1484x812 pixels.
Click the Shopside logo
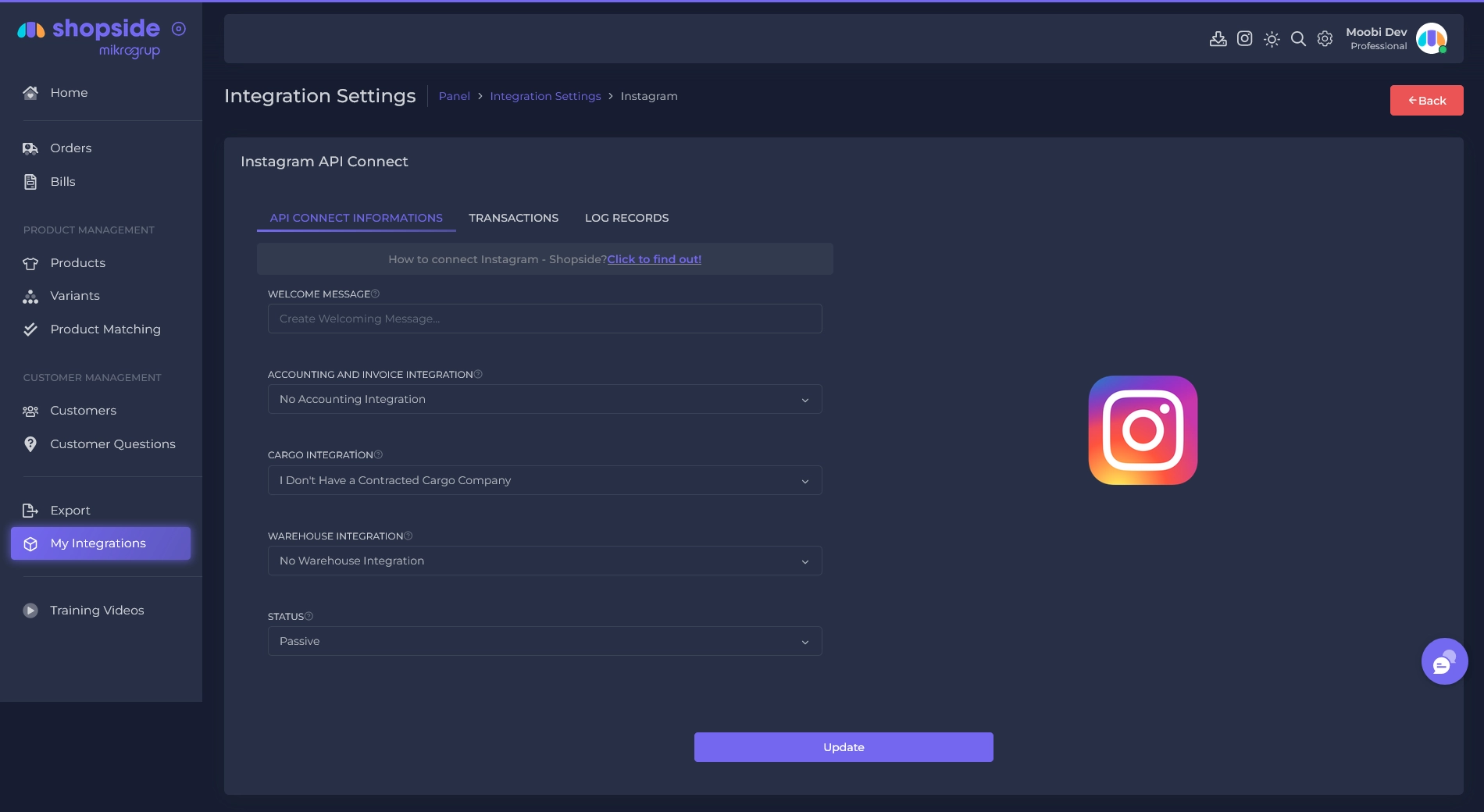coord(88,37)
